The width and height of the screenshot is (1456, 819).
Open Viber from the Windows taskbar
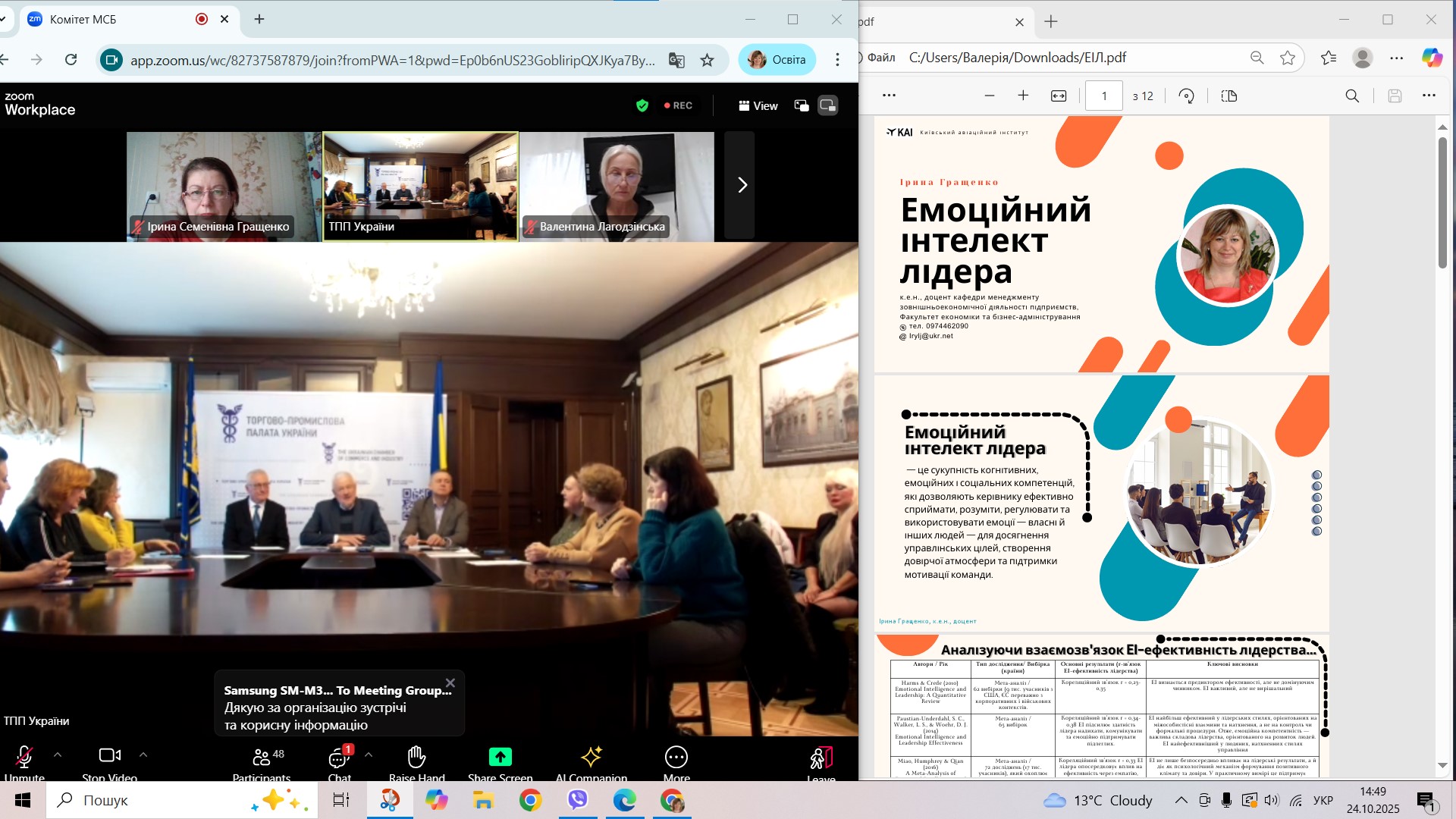coord(578,800)
